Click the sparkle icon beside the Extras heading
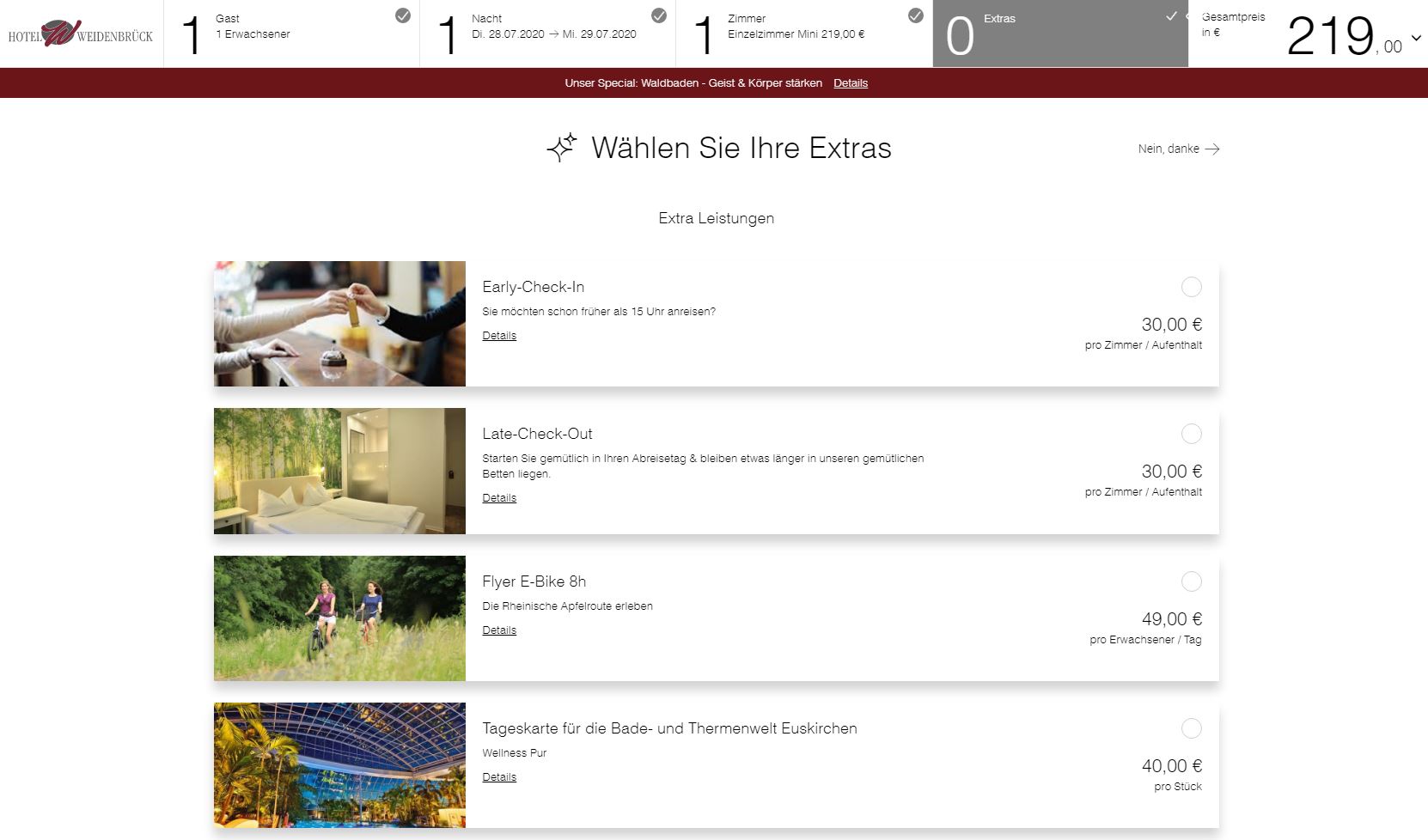The height and width of the screenshot is (840, 1428). click(562, 148)
